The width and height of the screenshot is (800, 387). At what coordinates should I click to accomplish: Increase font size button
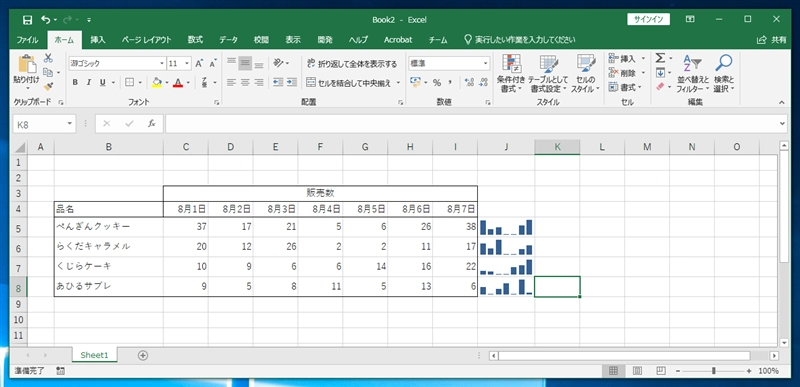click(x=199, y=64)
